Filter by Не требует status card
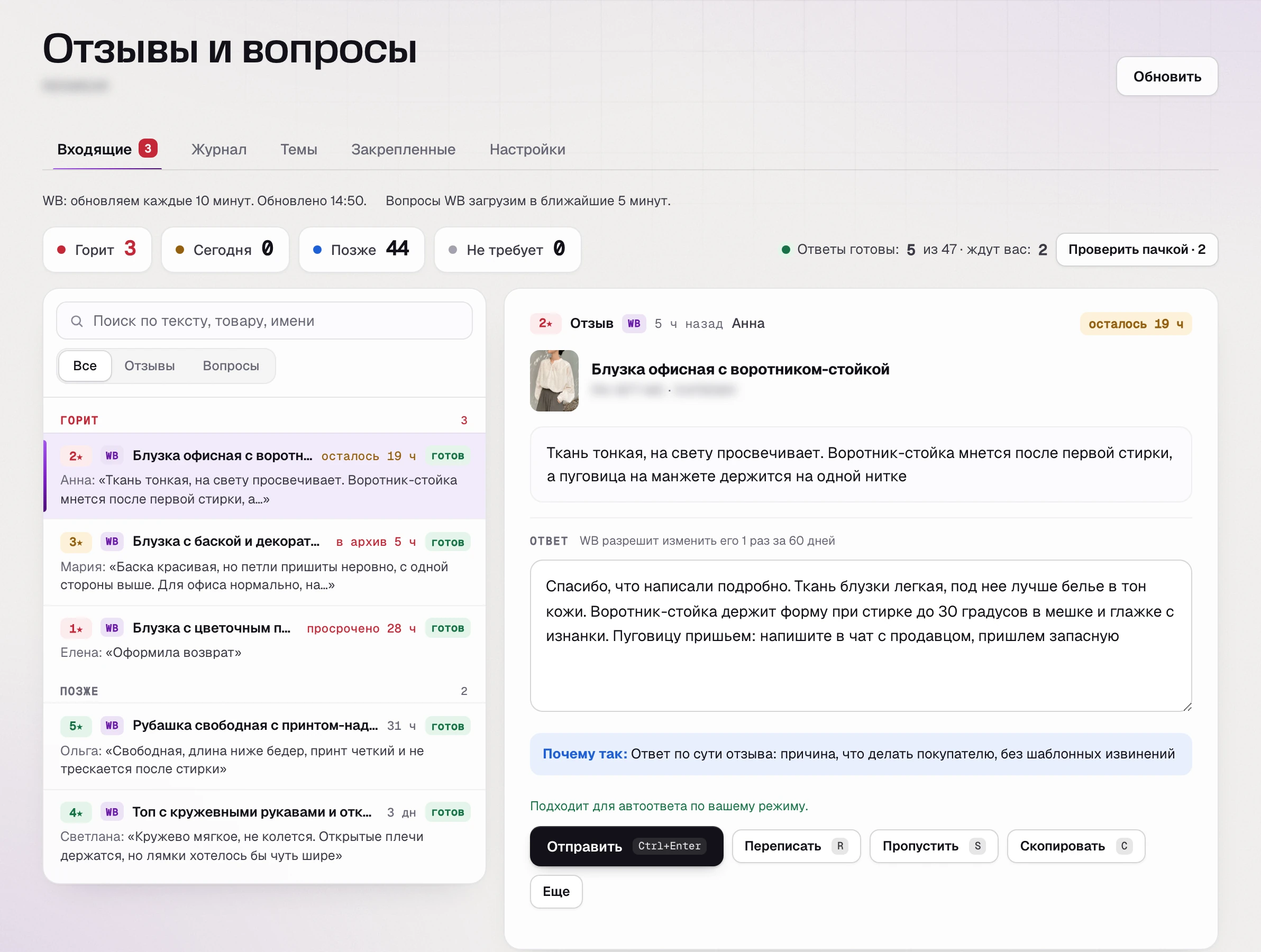Viewport: 1261px width, 952px height. point(507,250)
